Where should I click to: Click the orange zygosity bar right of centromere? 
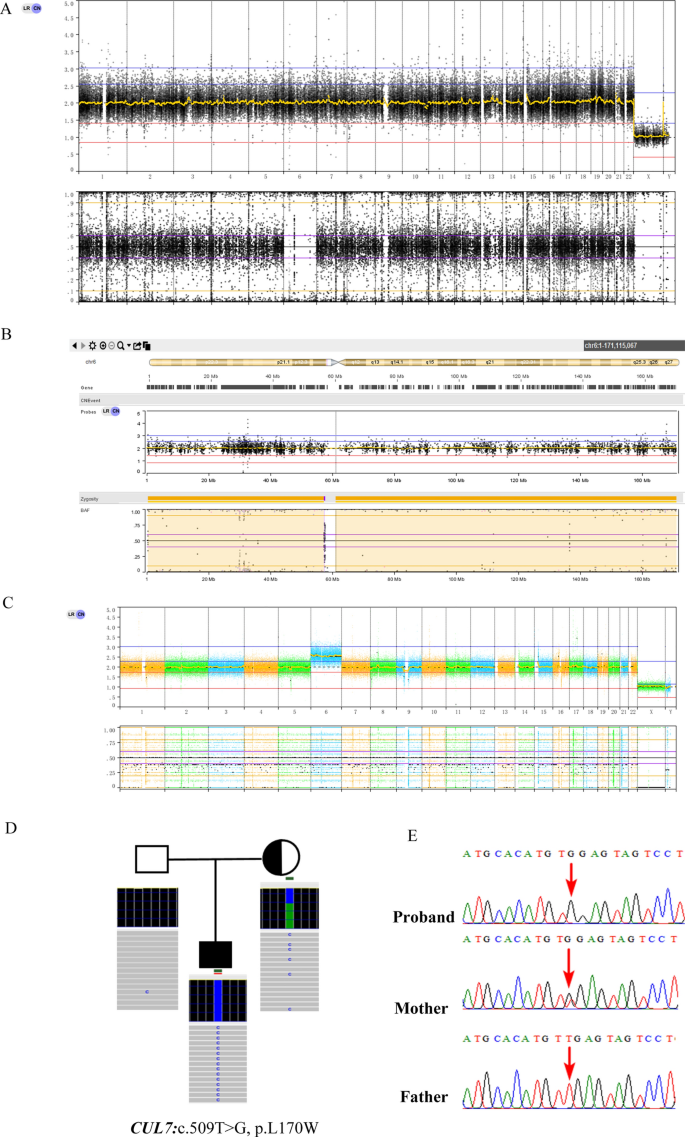(506, 498)
